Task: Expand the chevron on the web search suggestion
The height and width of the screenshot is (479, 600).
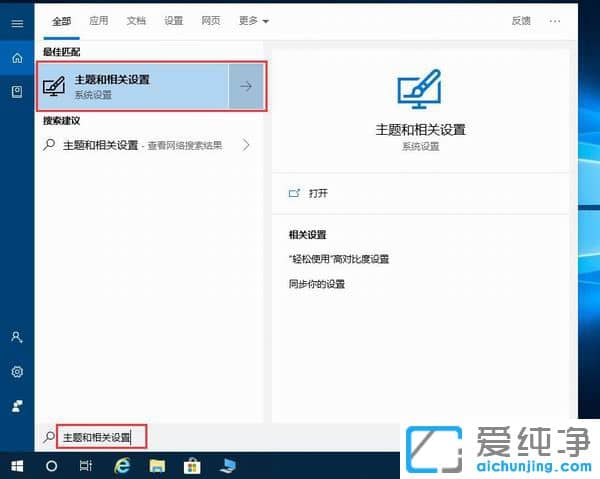Action: click(x=246, y=145)
